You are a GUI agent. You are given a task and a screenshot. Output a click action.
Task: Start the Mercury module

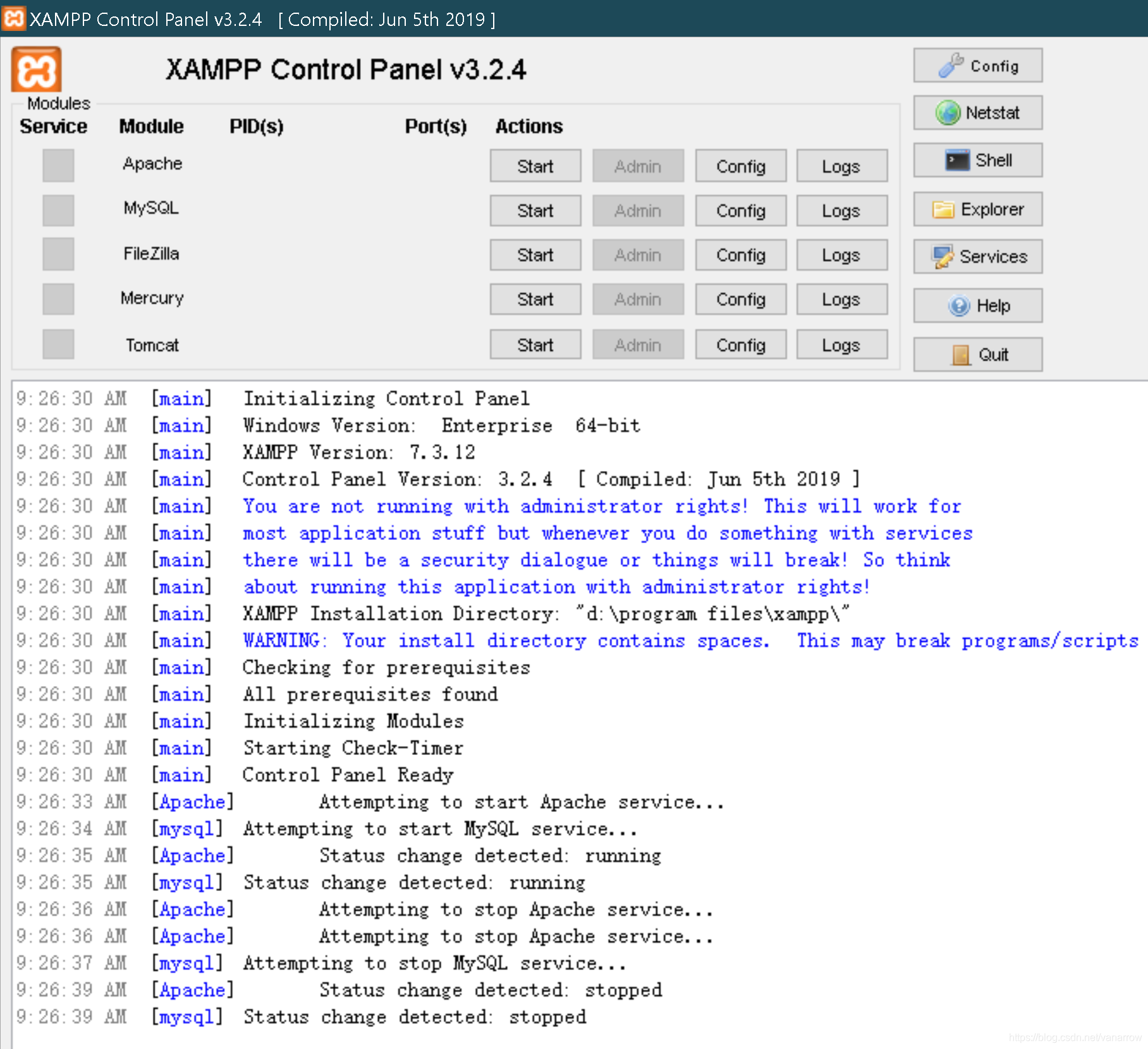(535, 299)
